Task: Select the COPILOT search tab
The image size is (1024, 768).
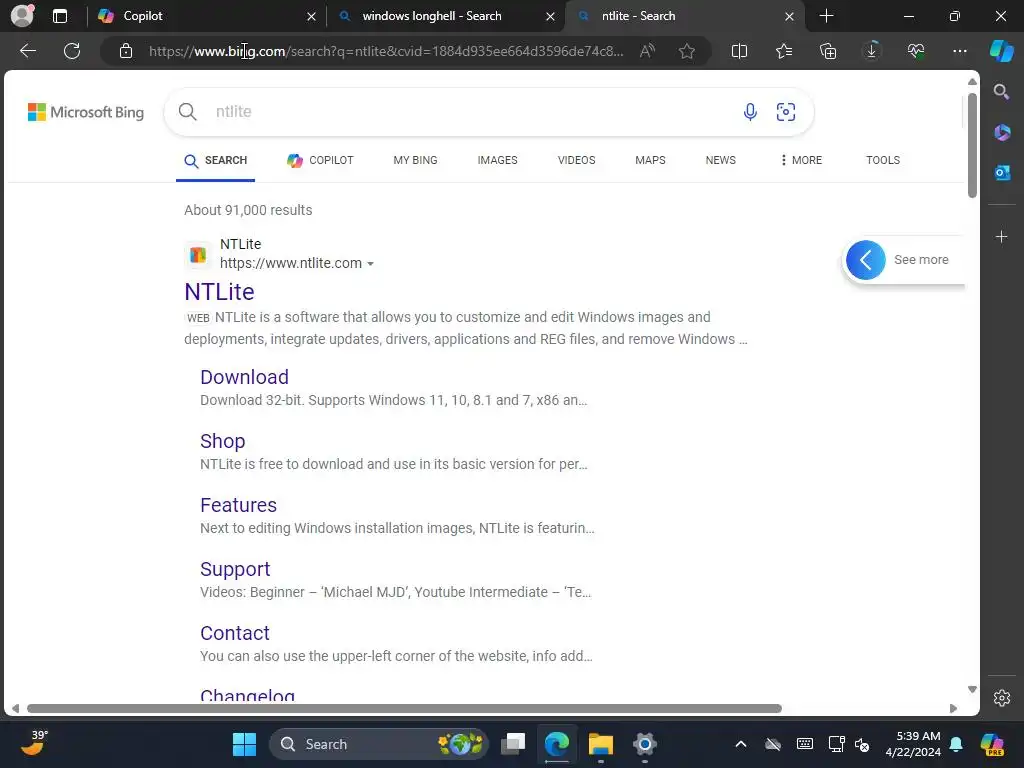Action: click(320, 160)
